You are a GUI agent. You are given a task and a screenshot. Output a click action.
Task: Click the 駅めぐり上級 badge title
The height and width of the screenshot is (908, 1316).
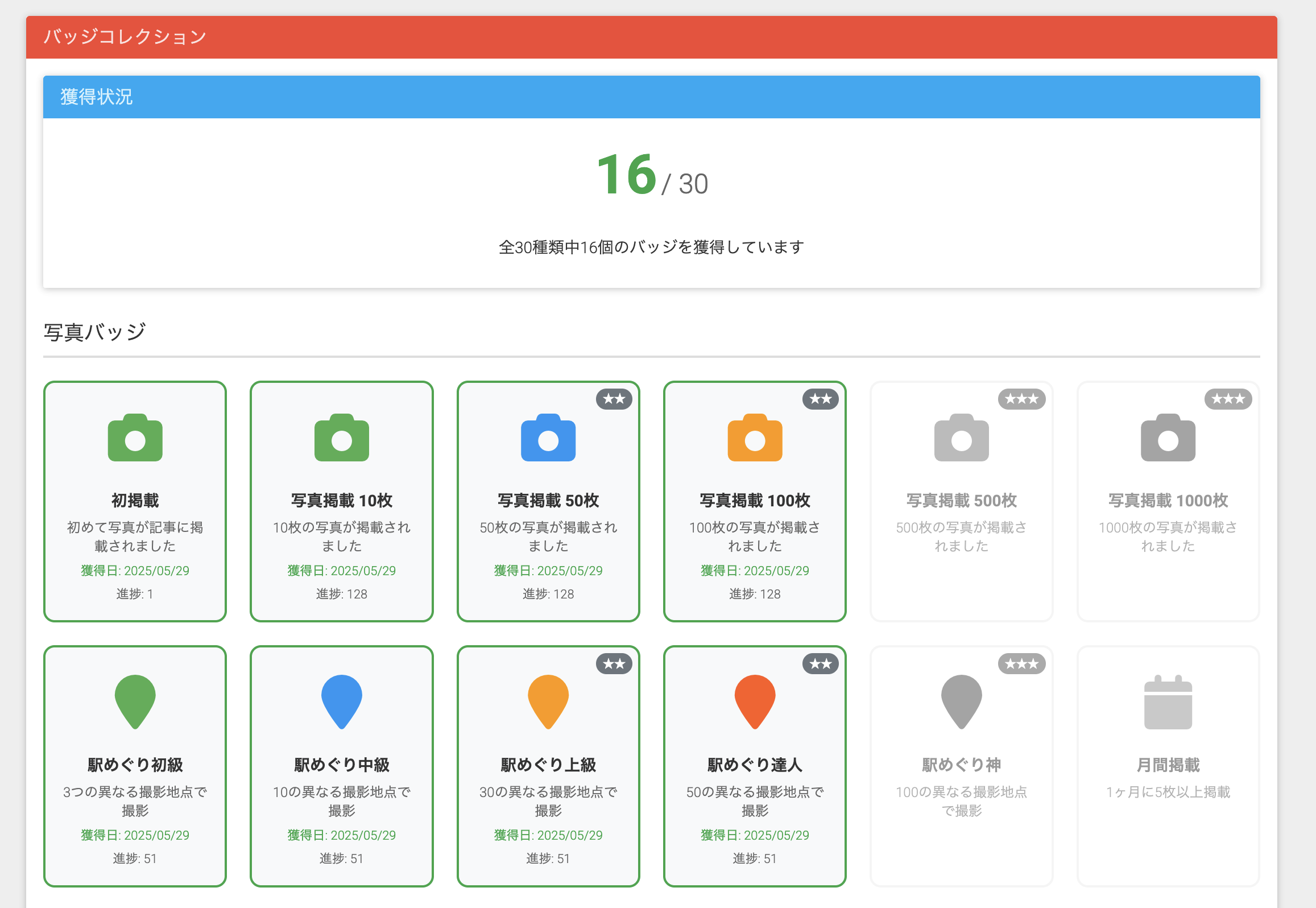(548, 765)
